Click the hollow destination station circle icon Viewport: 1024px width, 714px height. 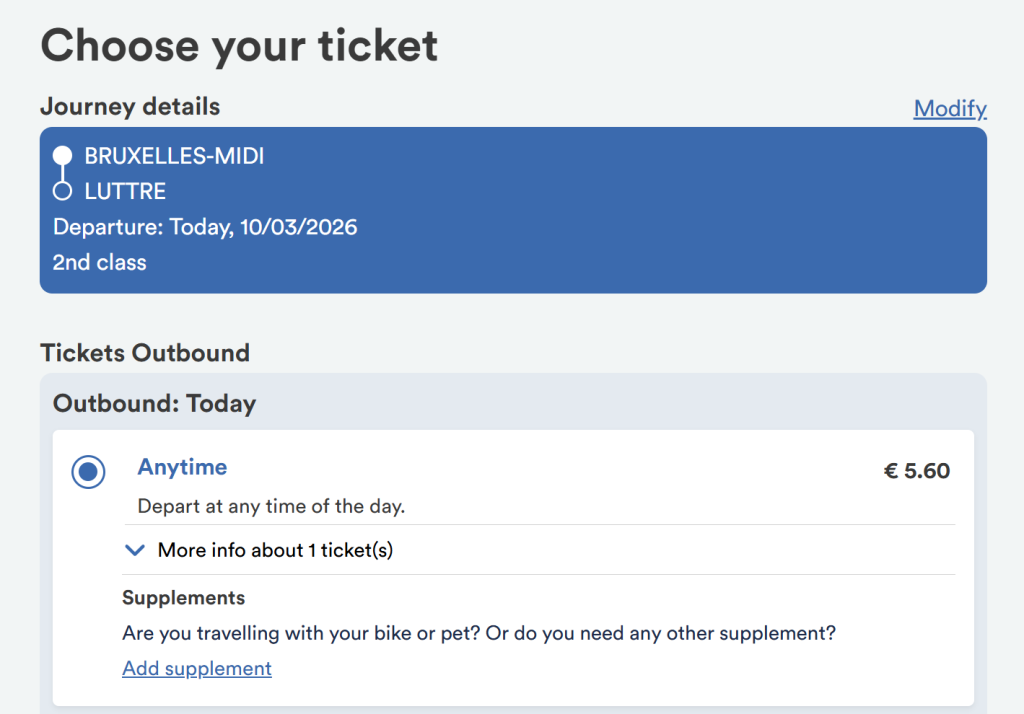62,191
